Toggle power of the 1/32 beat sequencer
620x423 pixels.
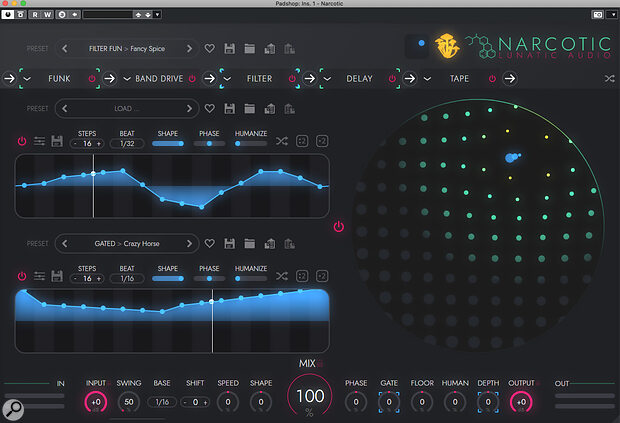point(22,141)
